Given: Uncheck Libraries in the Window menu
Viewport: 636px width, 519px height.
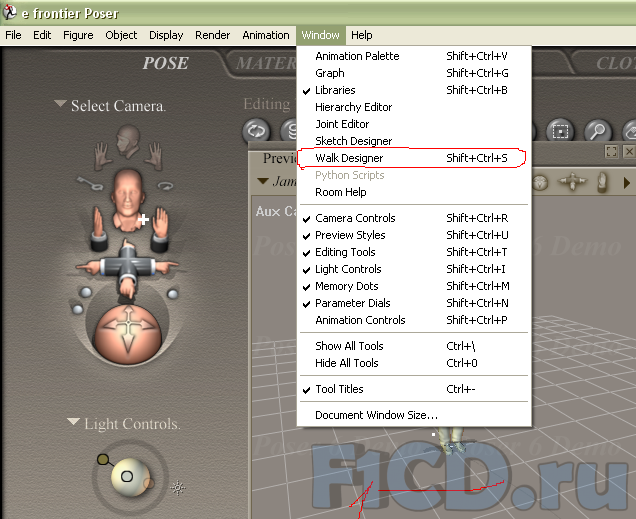Looking at the screenshot, I should pyautogui.click(x=414, y=90).
